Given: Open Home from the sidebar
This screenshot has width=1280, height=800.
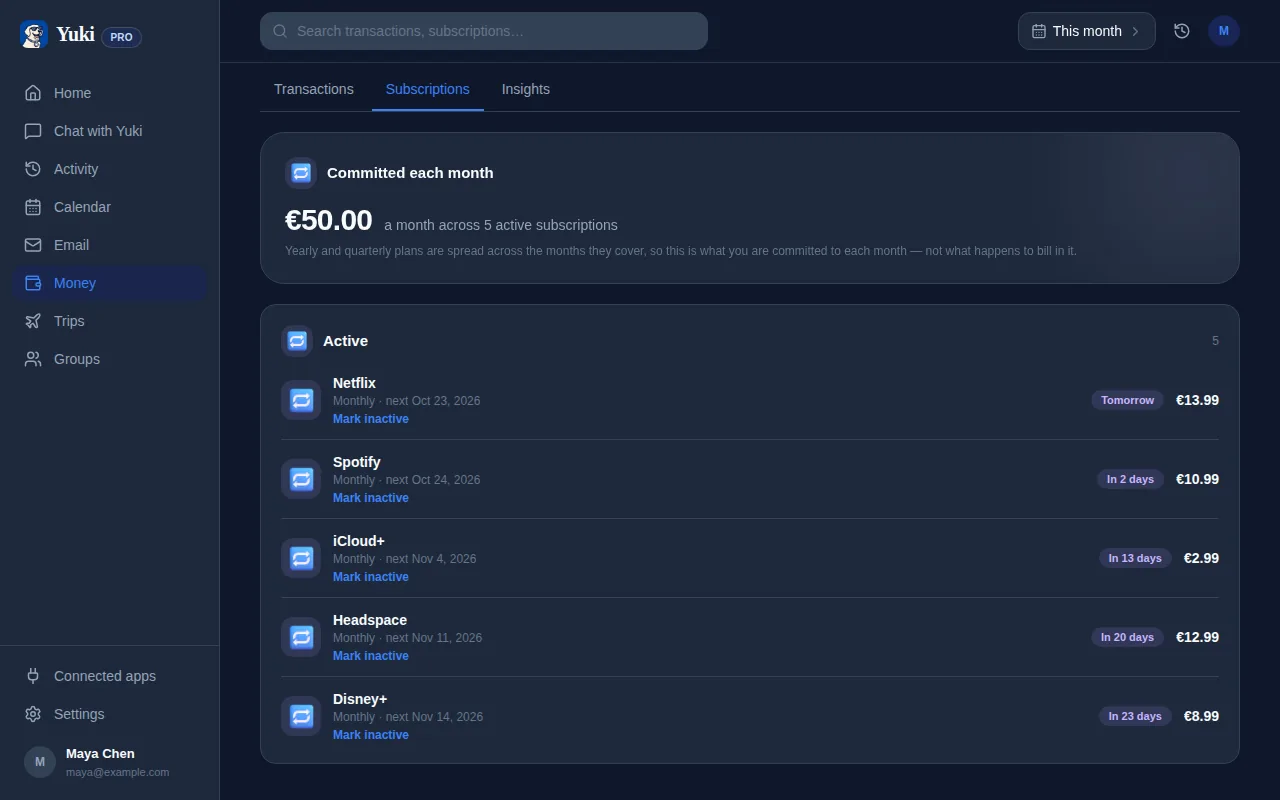Looking at the screenshot, I should point(110,93).
